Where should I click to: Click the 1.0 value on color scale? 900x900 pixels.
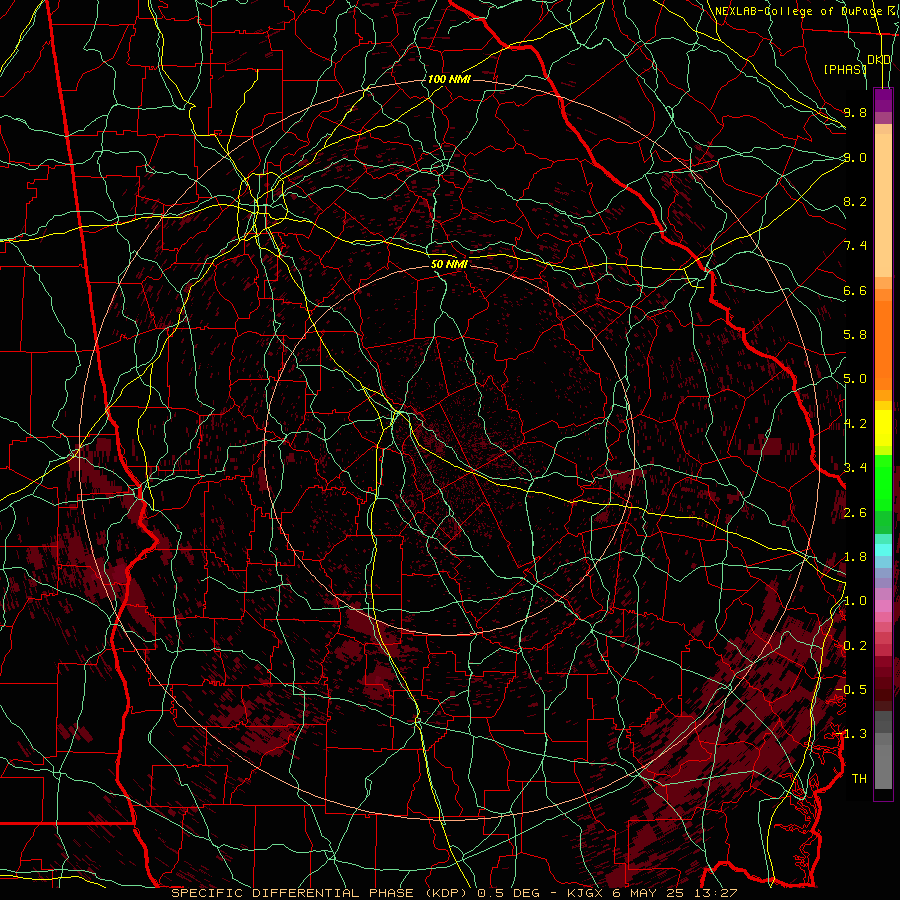click(x=855, y=601)
